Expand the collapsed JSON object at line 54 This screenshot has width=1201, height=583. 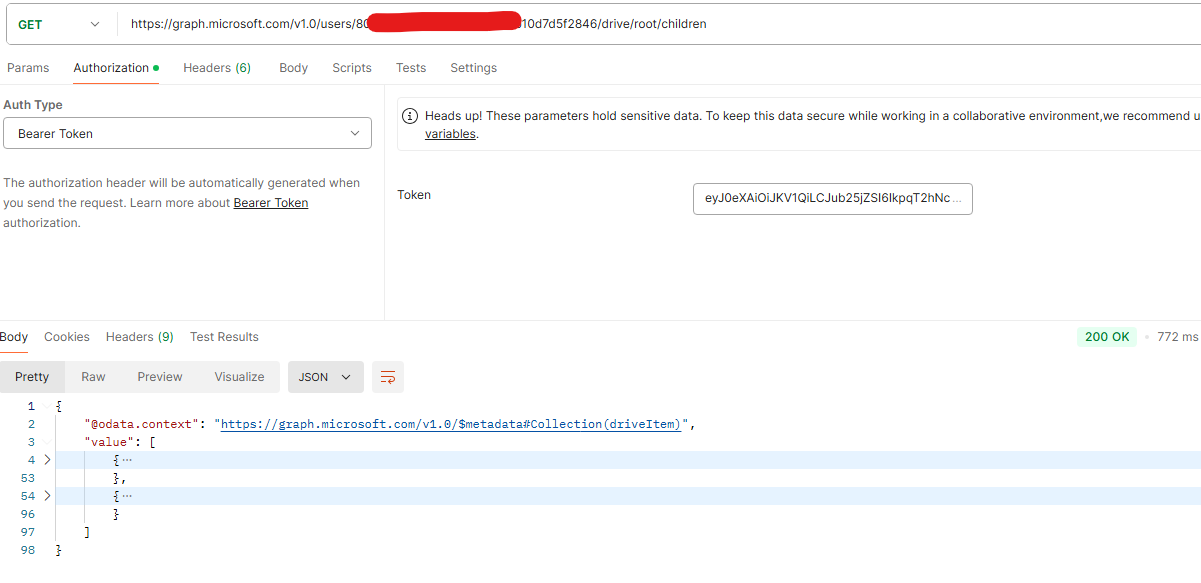coord(45,495)
